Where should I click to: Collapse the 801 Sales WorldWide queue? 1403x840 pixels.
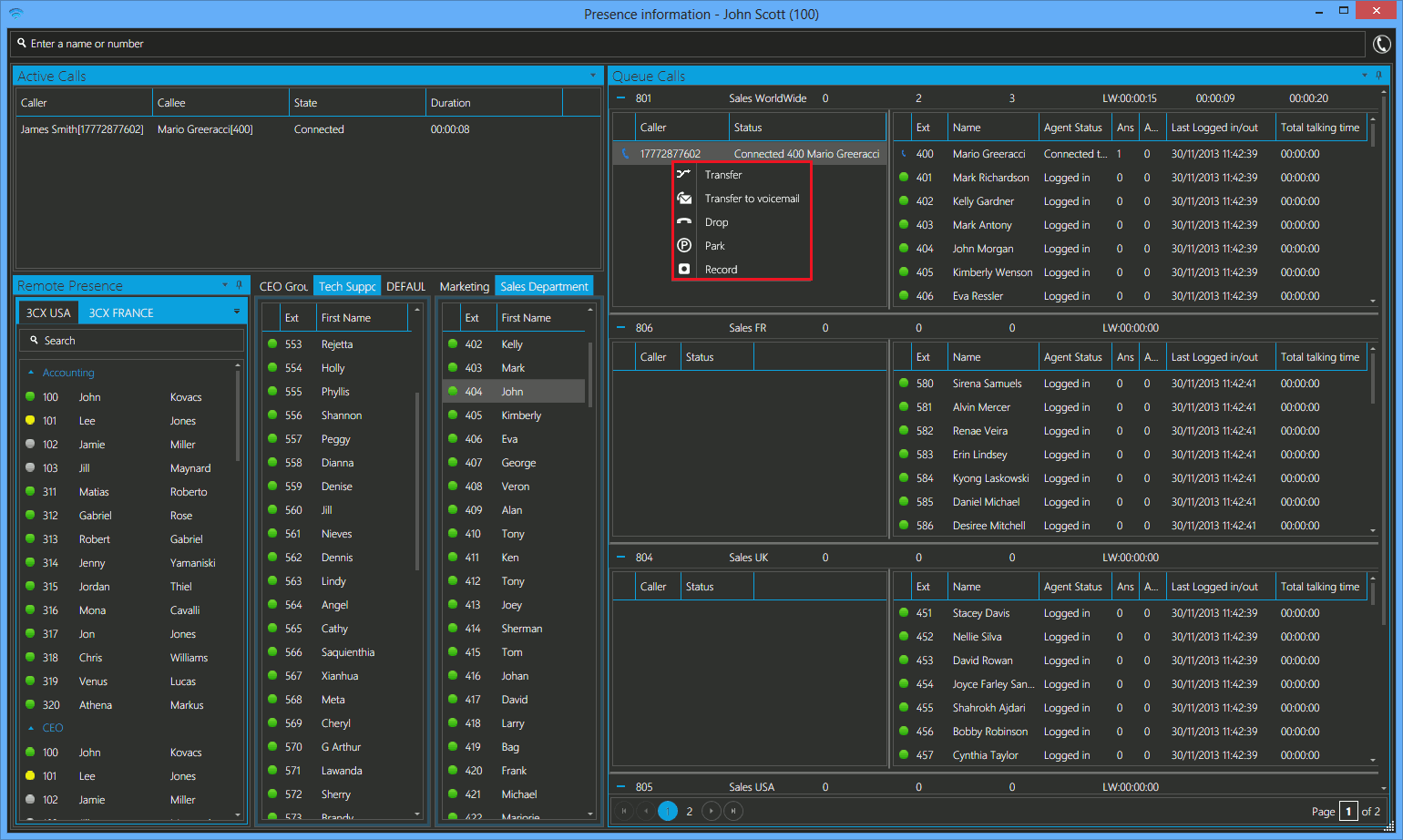[620, 98]
